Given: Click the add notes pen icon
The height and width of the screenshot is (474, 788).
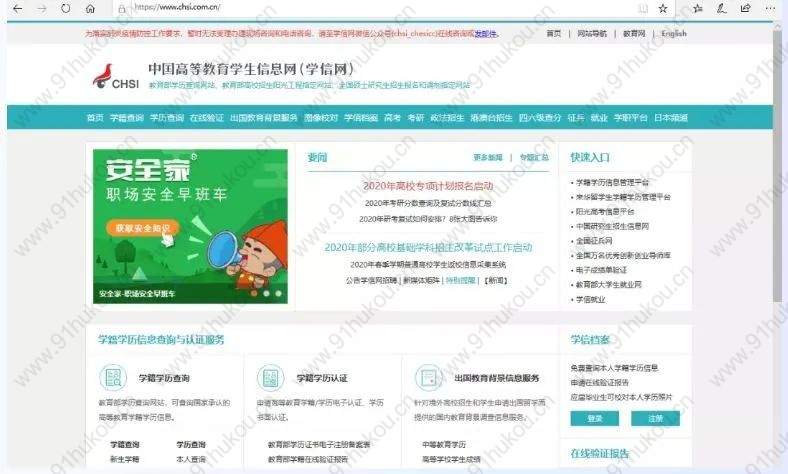Looking at the screenshot, I should [x=722, y=9].
